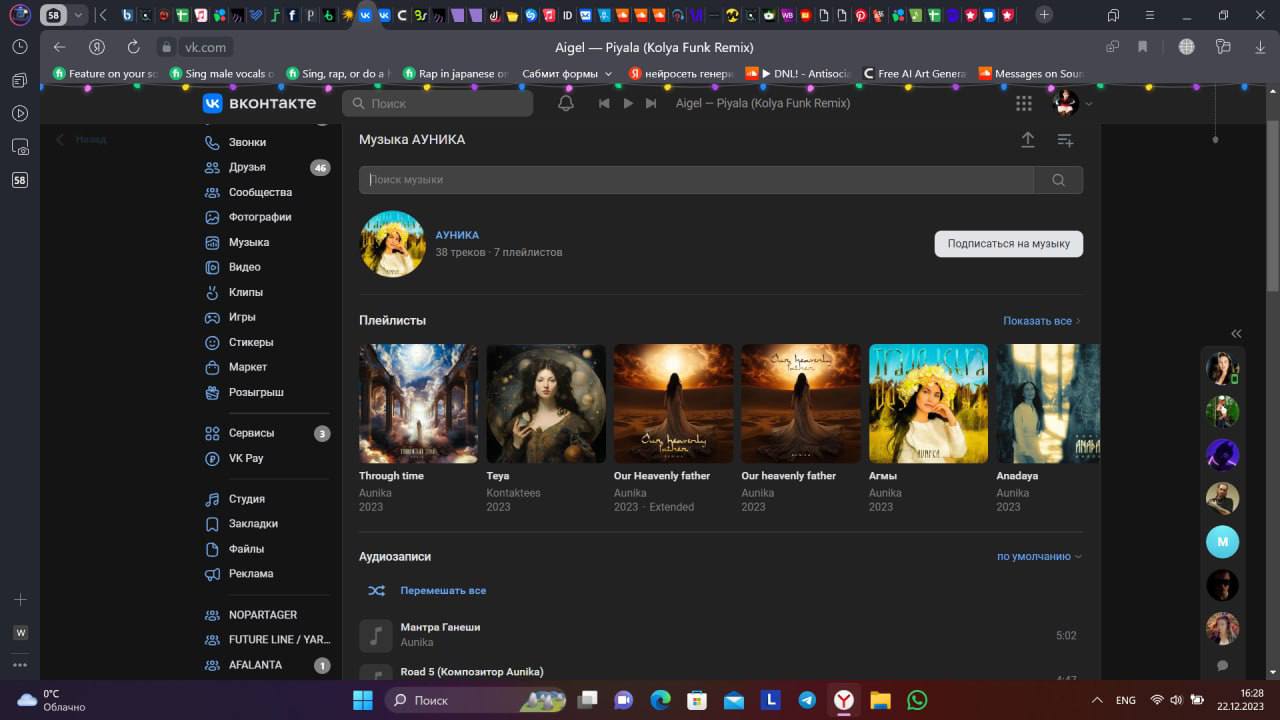
Task: Play the current Aigel track
Action: point(628,103)
